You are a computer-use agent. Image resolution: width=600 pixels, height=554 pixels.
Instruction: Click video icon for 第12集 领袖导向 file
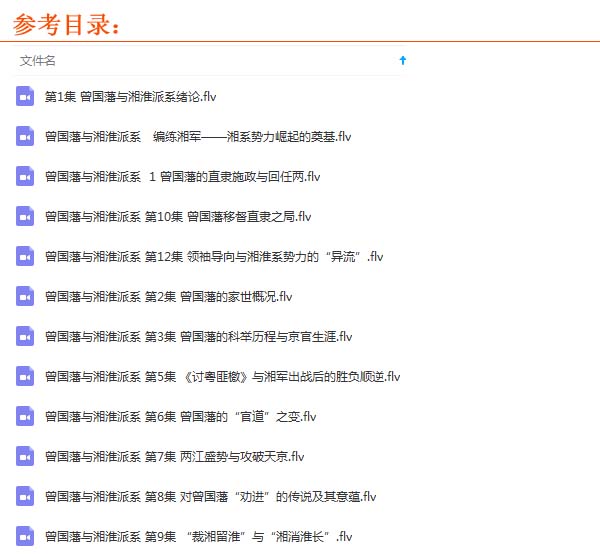(25, 256)
